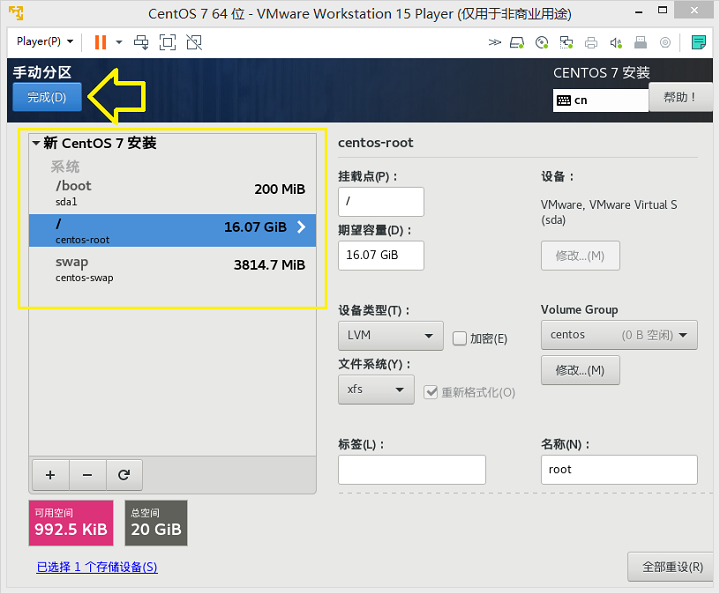Remove selected mount point with minus button
The height and width of the screenshot is (594, 720).
pyautogui.click(x=88, y=475)
